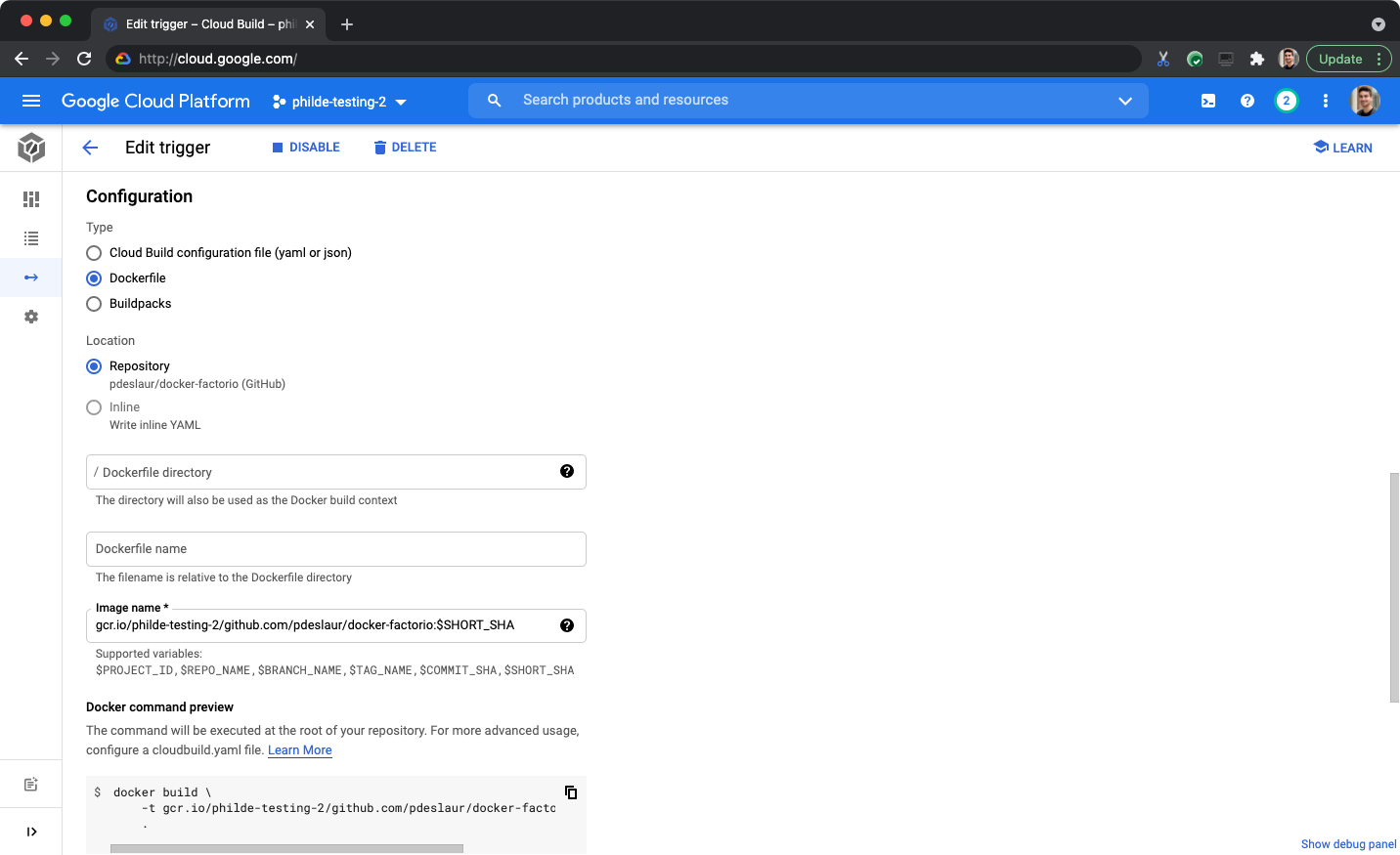Click the DELETE trigger button
Screen dimensions: 1400x855
(405, 148)
